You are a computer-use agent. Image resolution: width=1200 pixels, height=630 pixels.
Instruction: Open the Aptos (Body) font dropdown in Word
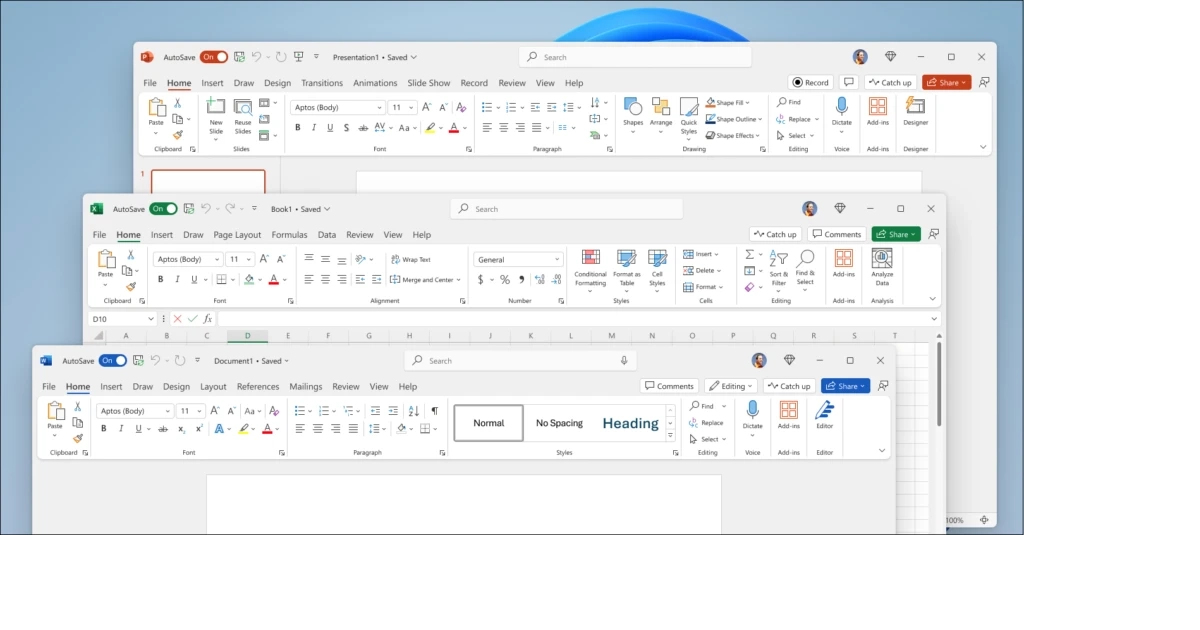point(166,411)
